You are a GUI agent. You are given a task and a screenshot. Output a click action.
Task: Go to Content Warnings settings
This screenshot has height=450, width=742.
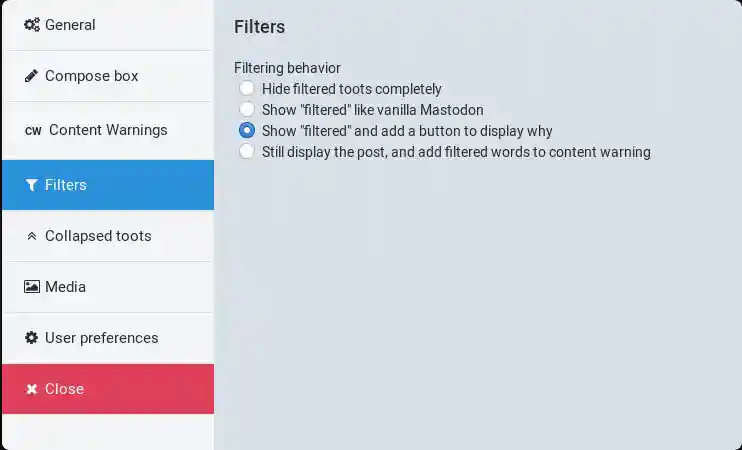click(x=108, y=130)
